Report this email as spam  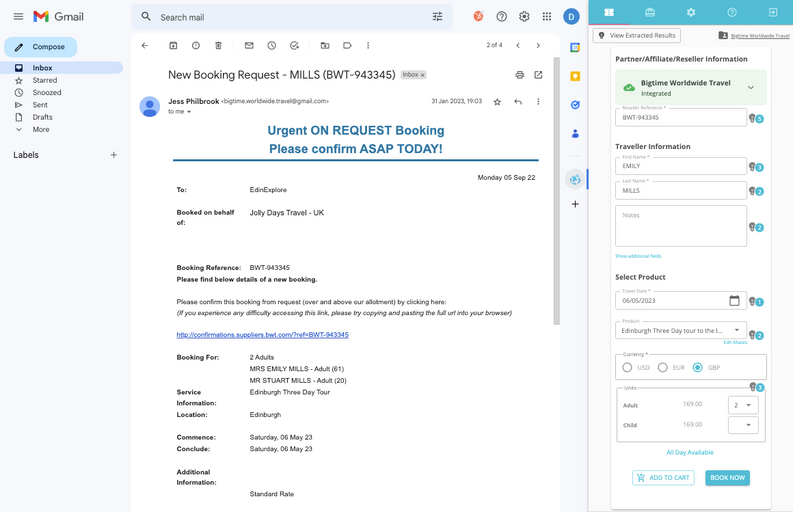pos(196,46)
